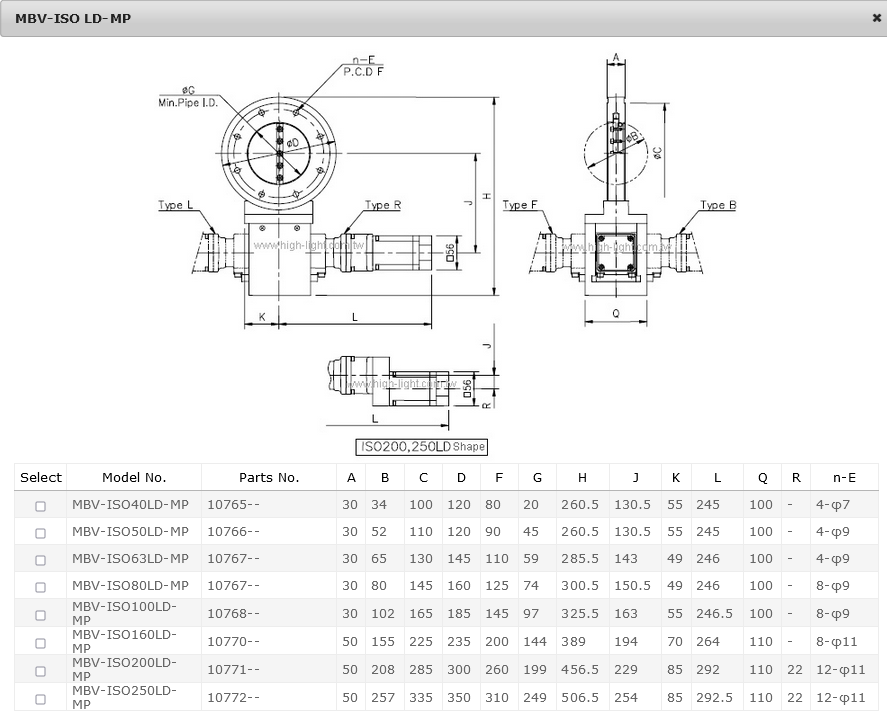Check the box beside MBV-ISO63LD-MP
Image resolution: width=887 pixels, height=715 pixels.
(x=41, y=560)
